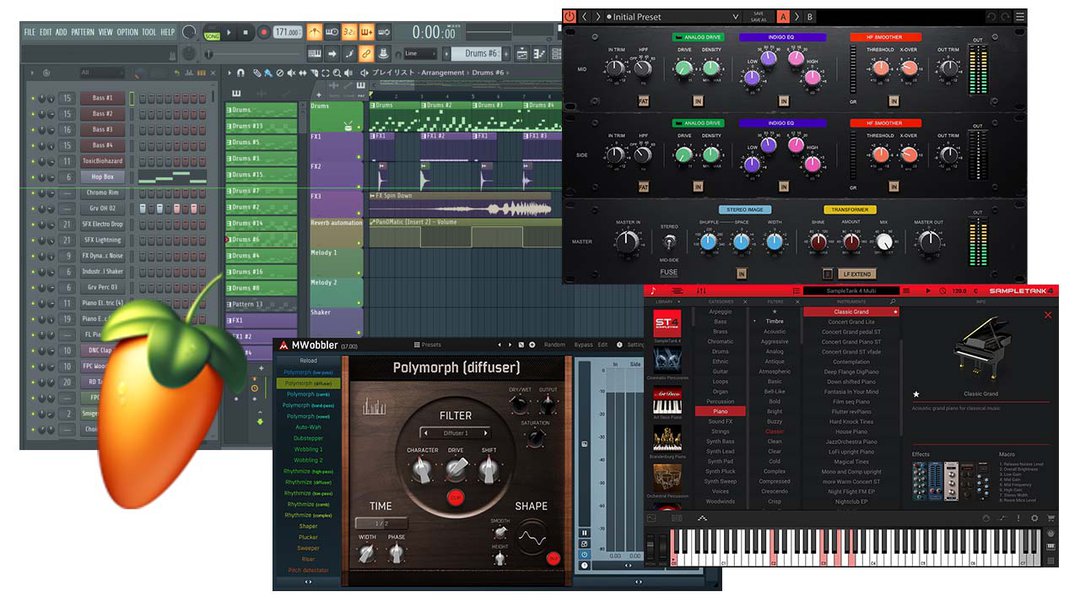Open the FILE menu in FL Studio

pyautogui.click(x=30, y=32)
